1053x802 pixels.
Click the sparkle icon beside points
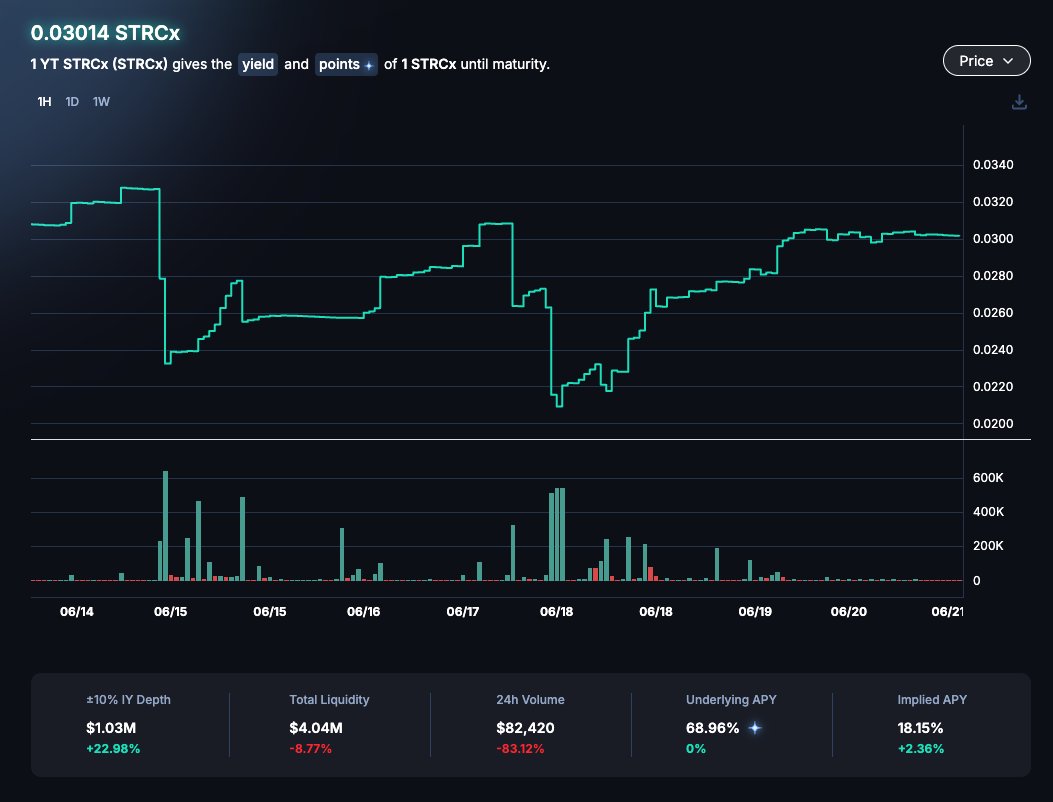369,65
